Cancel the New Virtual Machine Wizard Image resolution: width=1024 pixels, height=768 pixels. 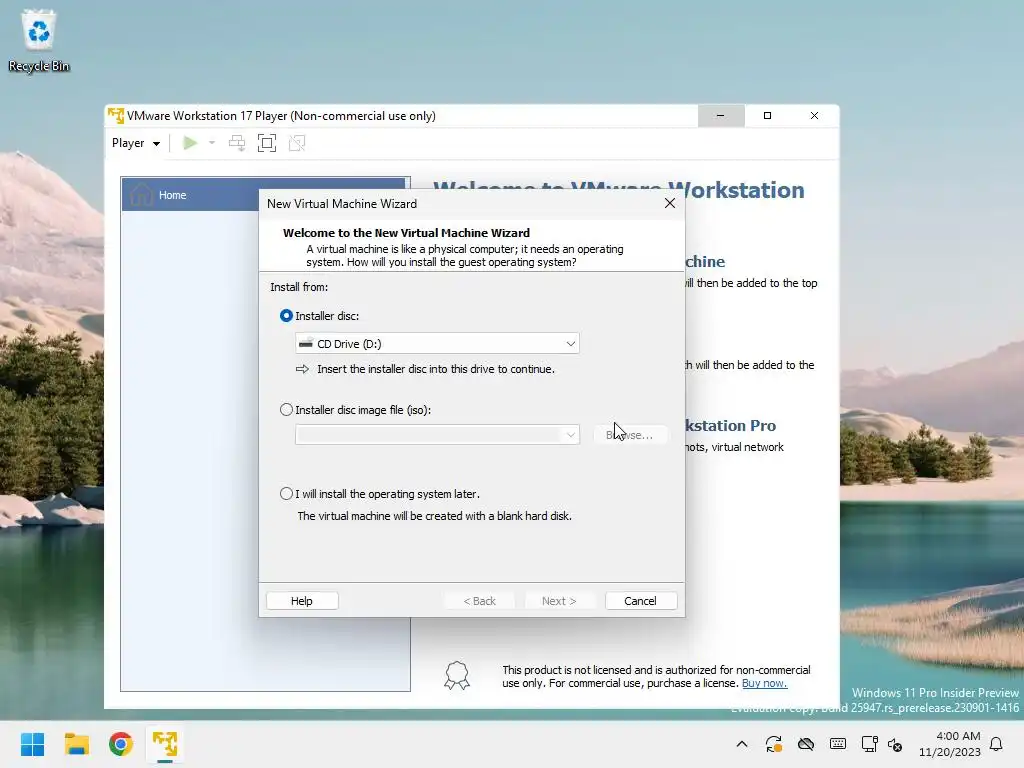tap(640, 601)
